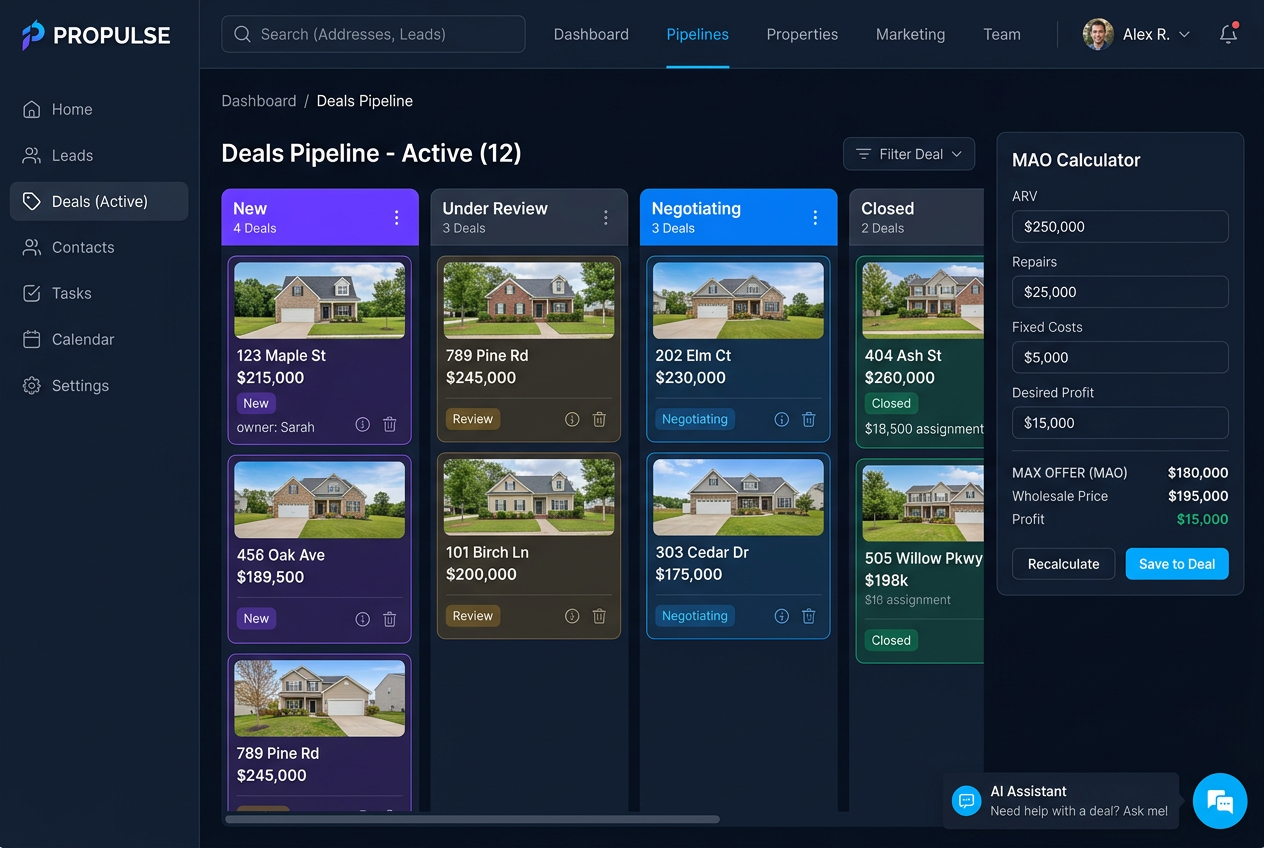The height and width of the screenshot is (848, 1264).
Task: Open Under Review column options menu
Action: click(x=606, y=217)
